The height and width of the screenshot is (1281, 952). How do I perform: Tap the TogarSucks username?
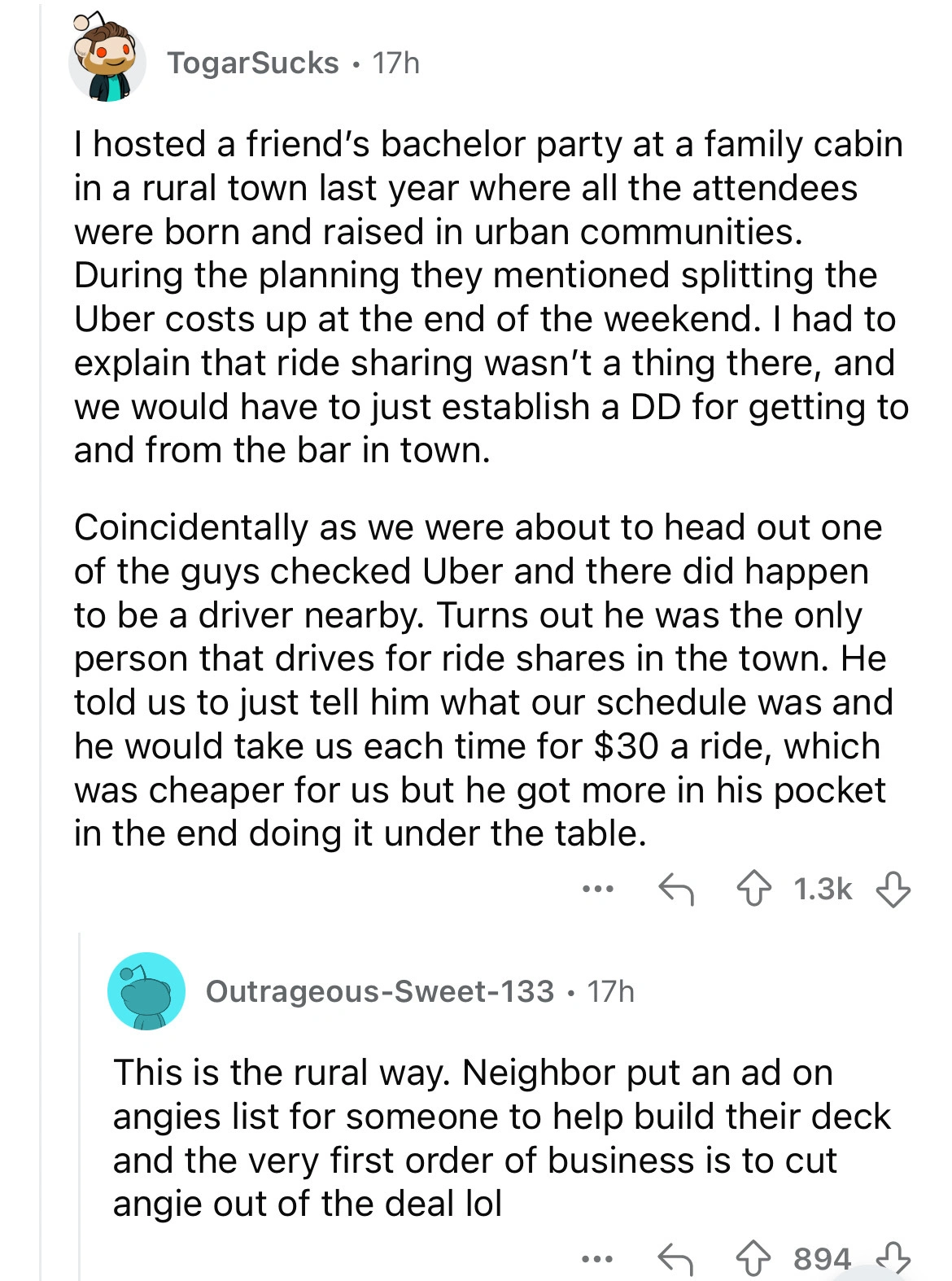pyautogui.click(x=253, y=63)
